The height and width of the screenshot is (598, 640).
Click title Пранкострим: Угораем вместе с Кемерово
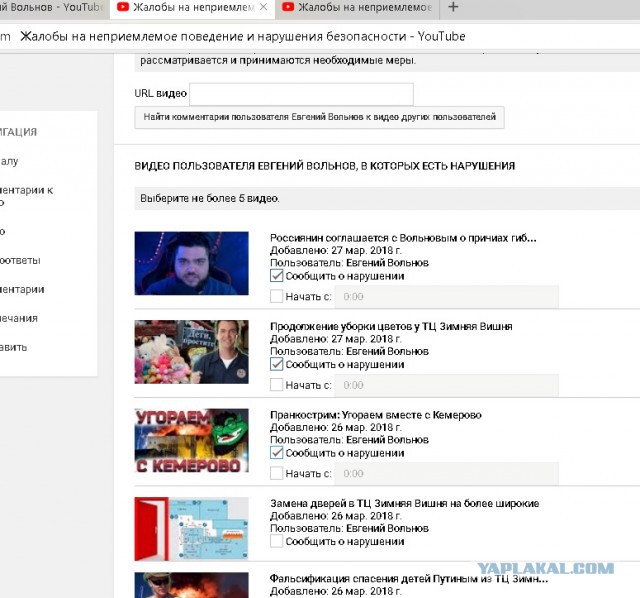pyautogui.click(x=376, y=415)
